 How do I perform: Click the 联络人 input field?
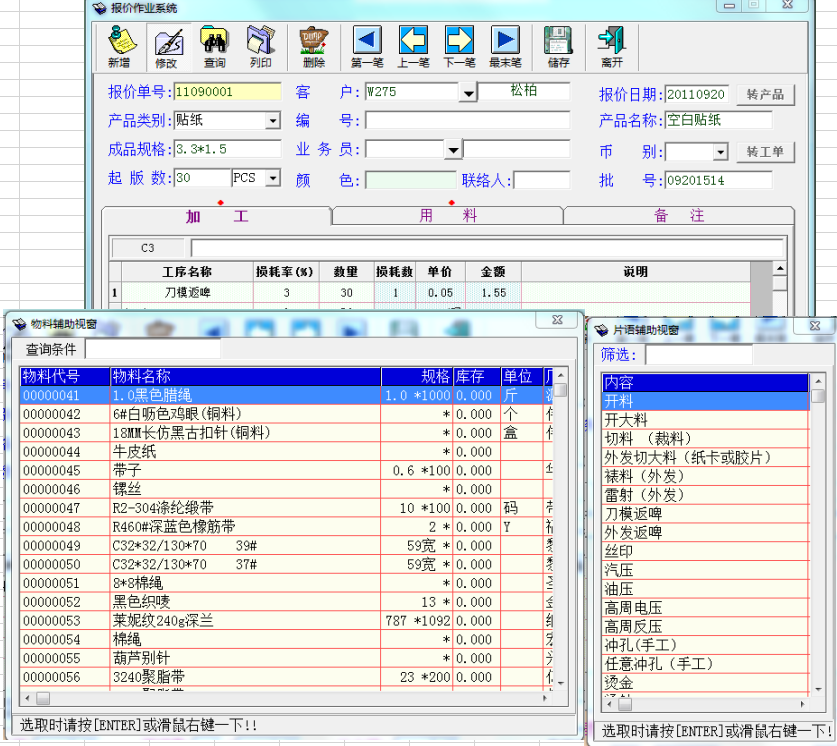(541, 180)
